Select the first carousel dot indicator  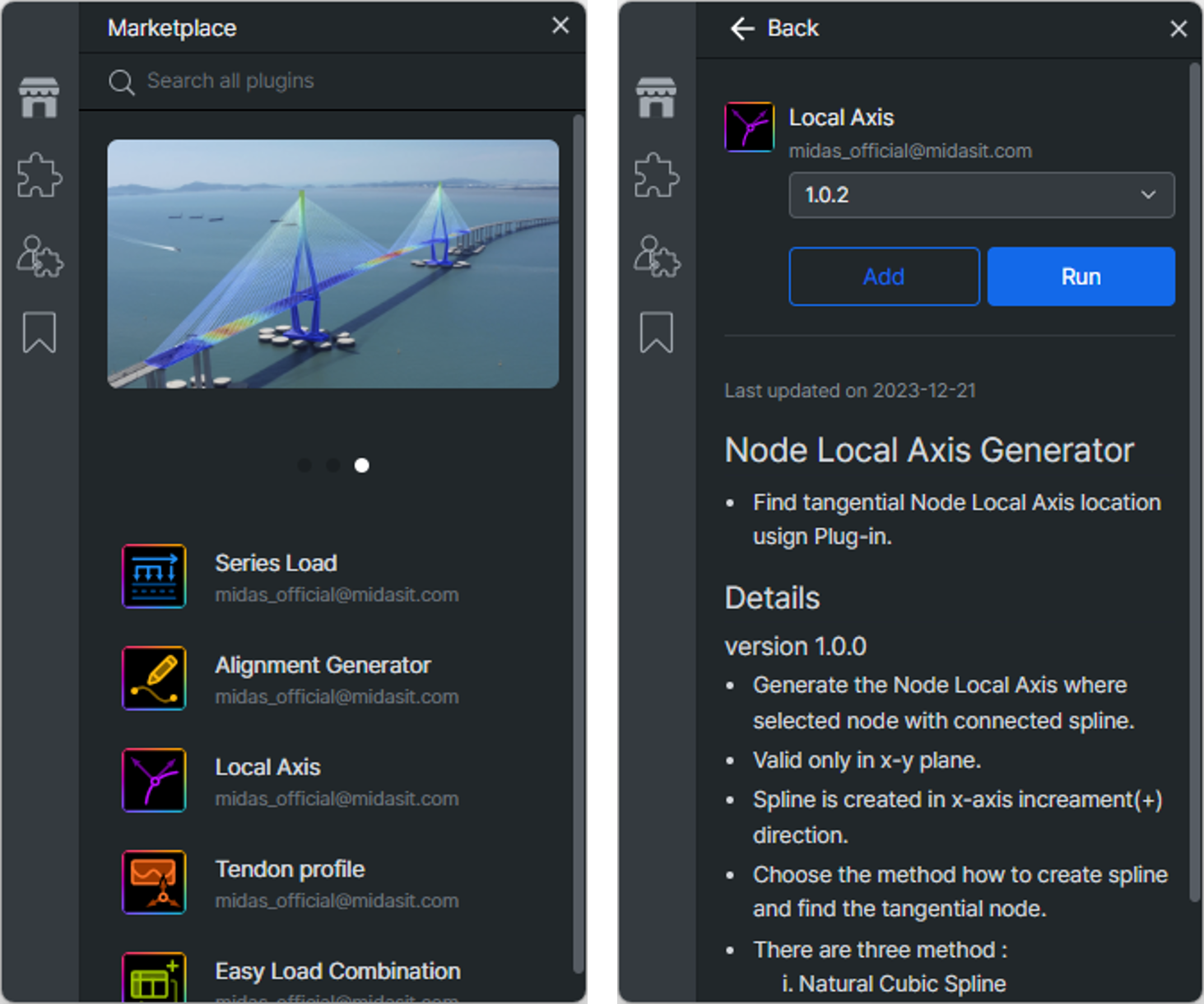[x=304, y=466]
